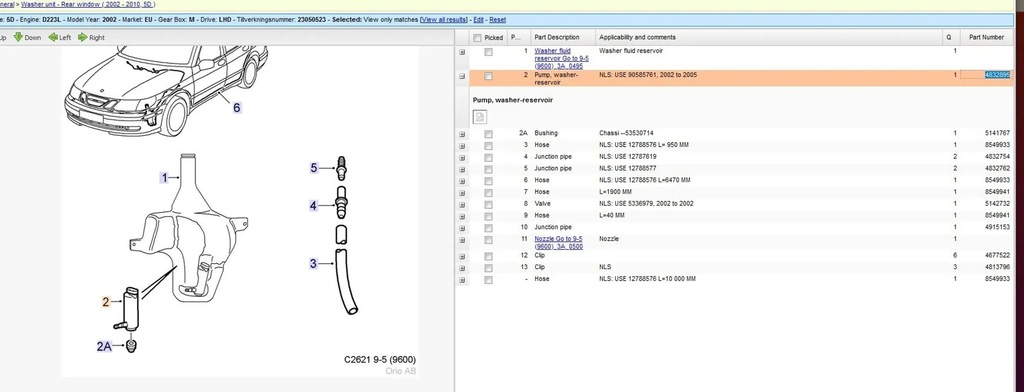Open Nozzle Go to 9-5 link

click(559, 242)
